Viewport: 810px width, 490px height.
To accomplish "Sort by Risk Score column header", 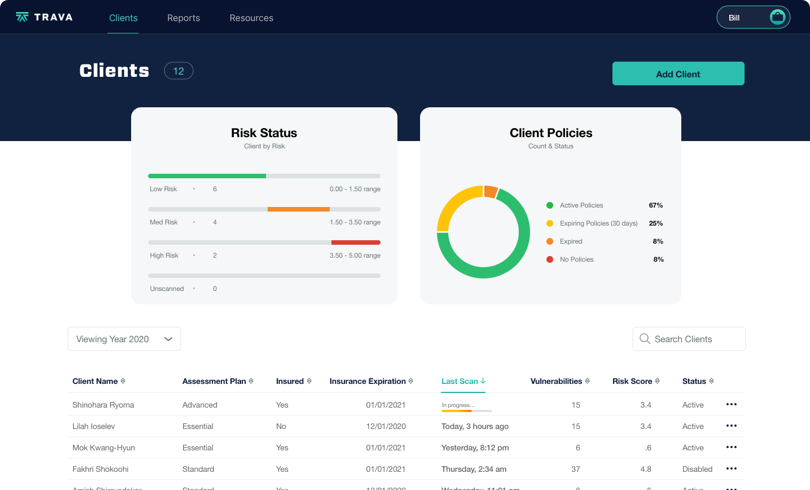I will pyautogui.click(x=632, y=381).
